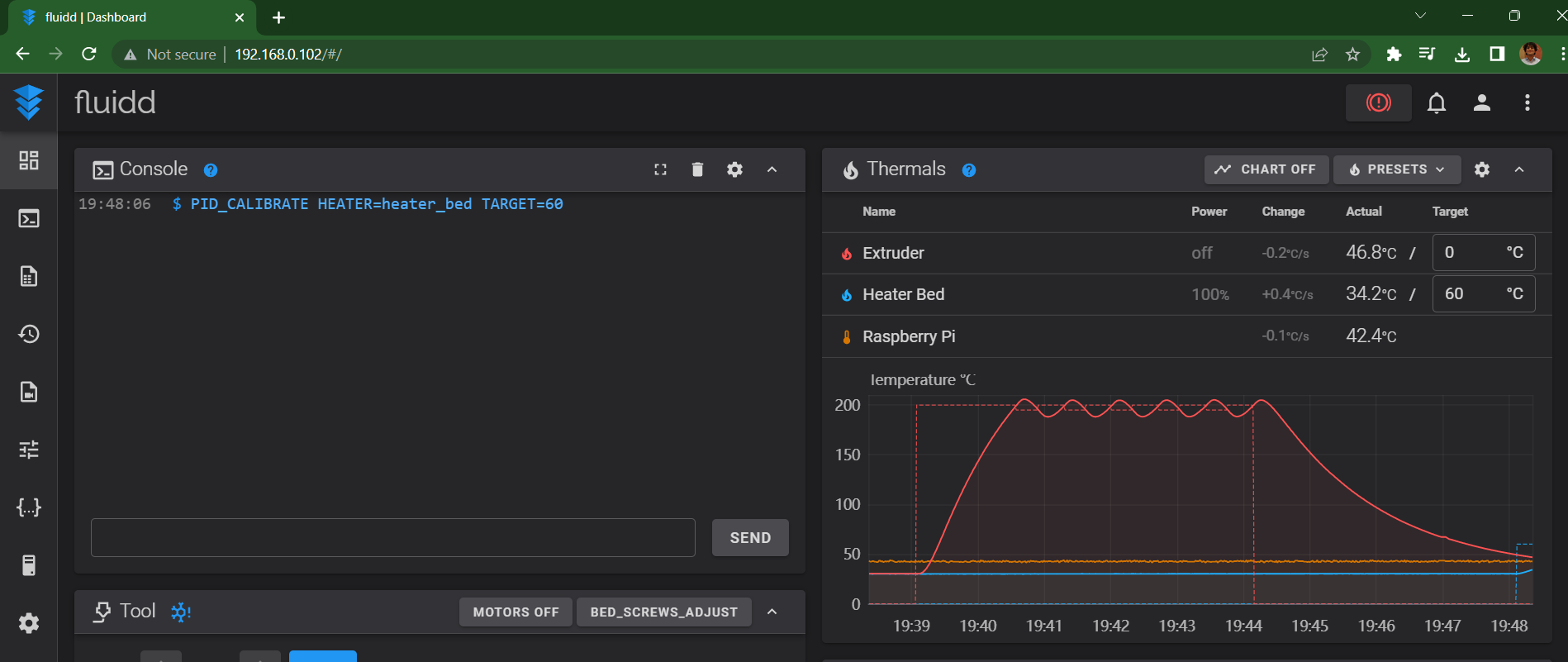The width and height of the screenshot is (1568, 662).
Task: Click the Heater Bed target temperature field
Action: [x=1483, y=294]
